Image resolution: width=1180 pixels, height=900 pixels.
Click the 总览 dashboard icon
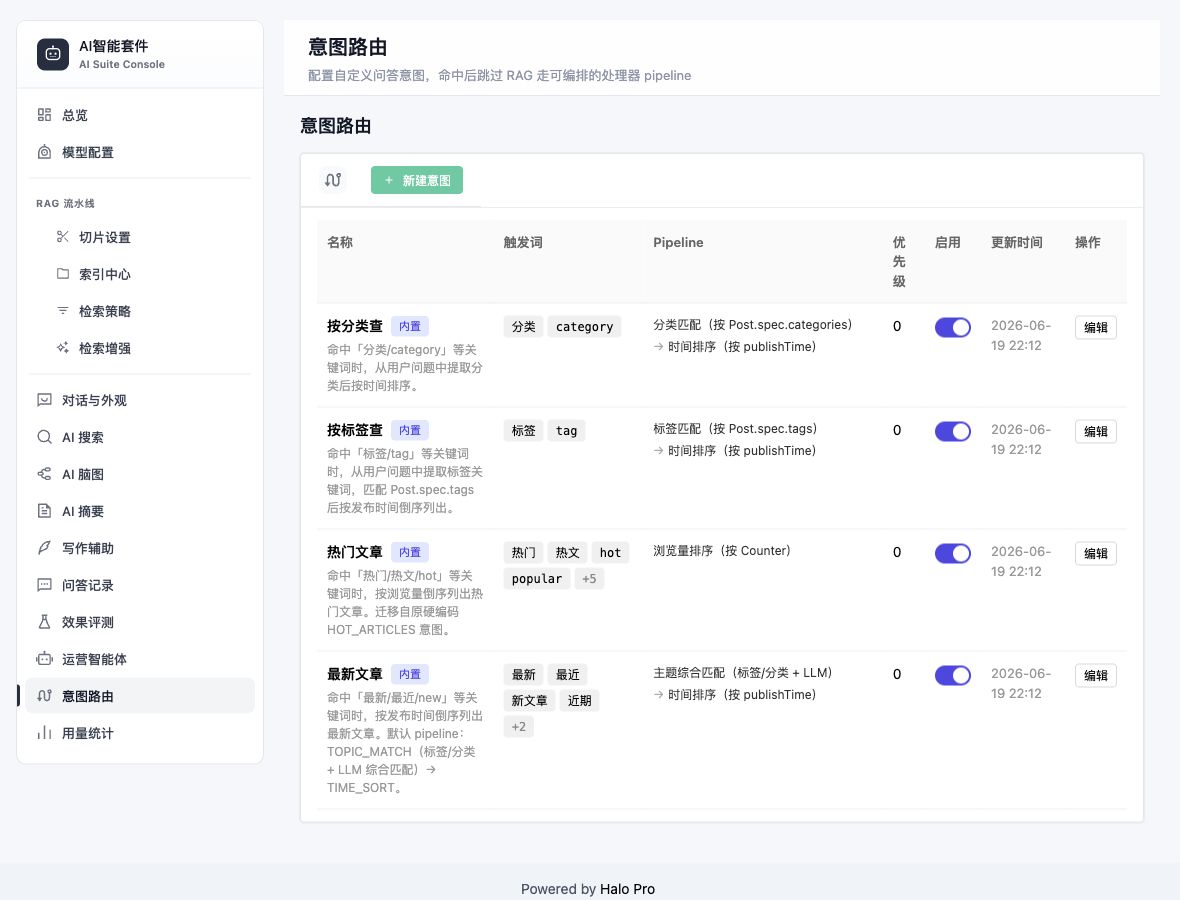pyautogui.click(x=44, y=114)
